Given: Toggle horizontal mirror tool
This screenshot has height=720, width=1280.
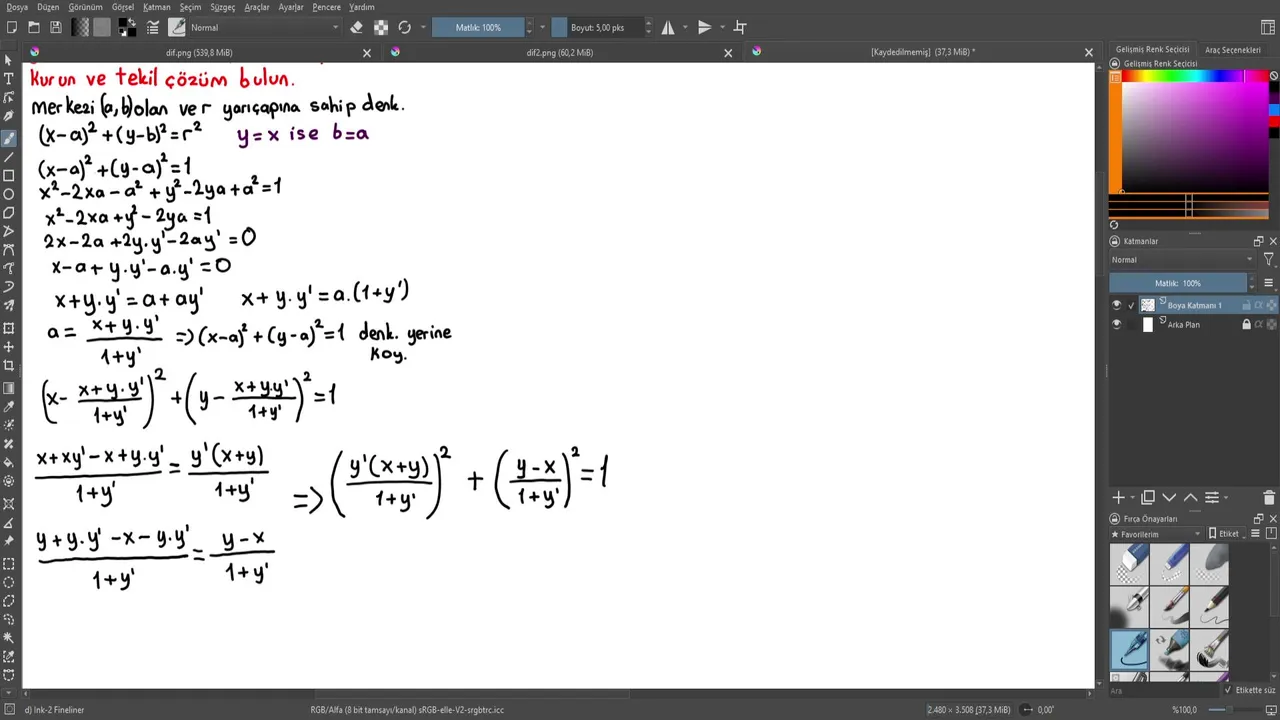Looking at the screenshot, I should coord(668,27).
